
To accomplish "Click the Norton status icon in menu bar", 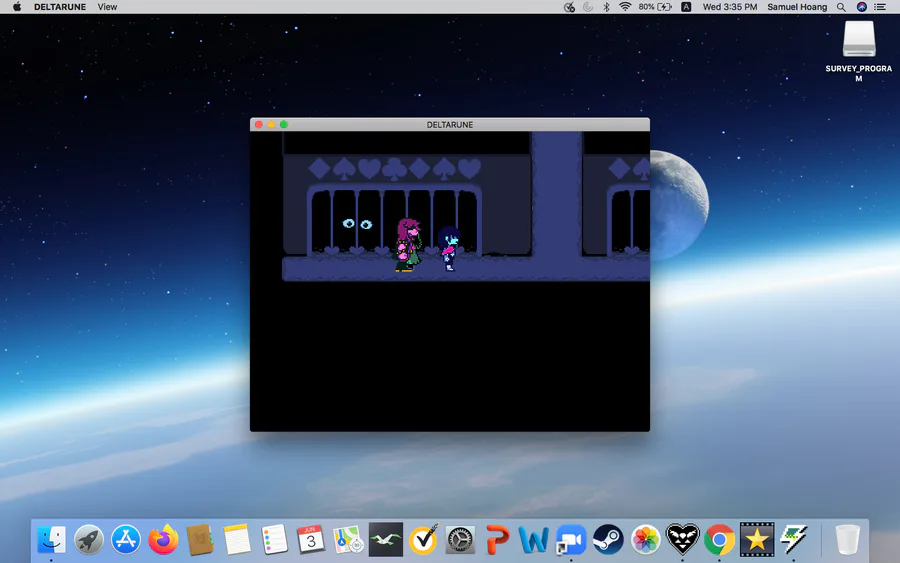I will point(569,7).
